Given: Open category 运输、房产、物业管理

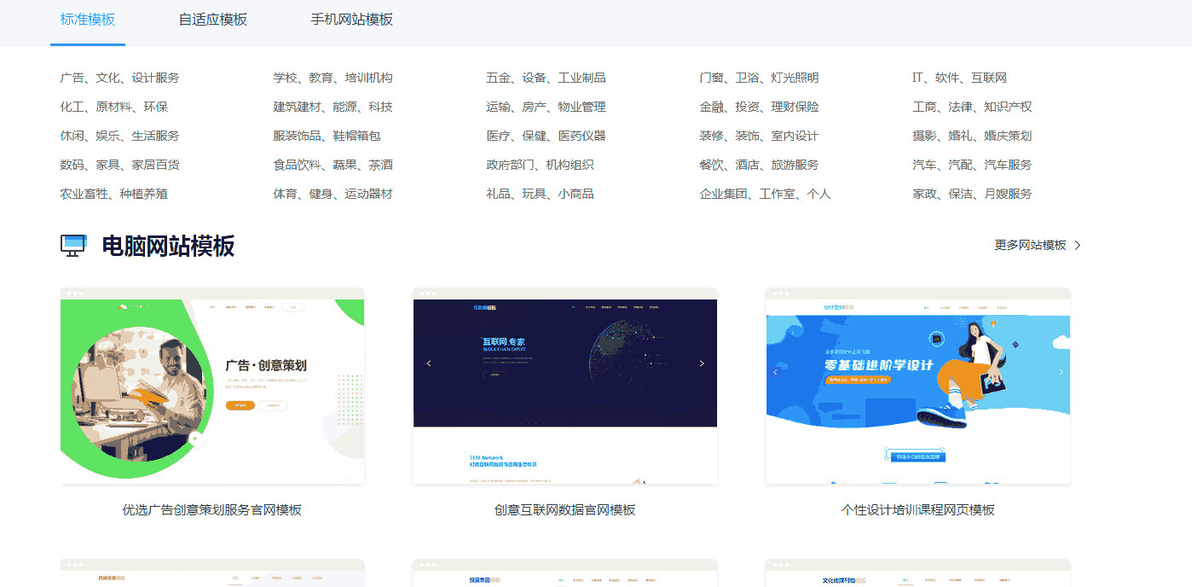Looking at the screenshot, I should coord(546,106).
